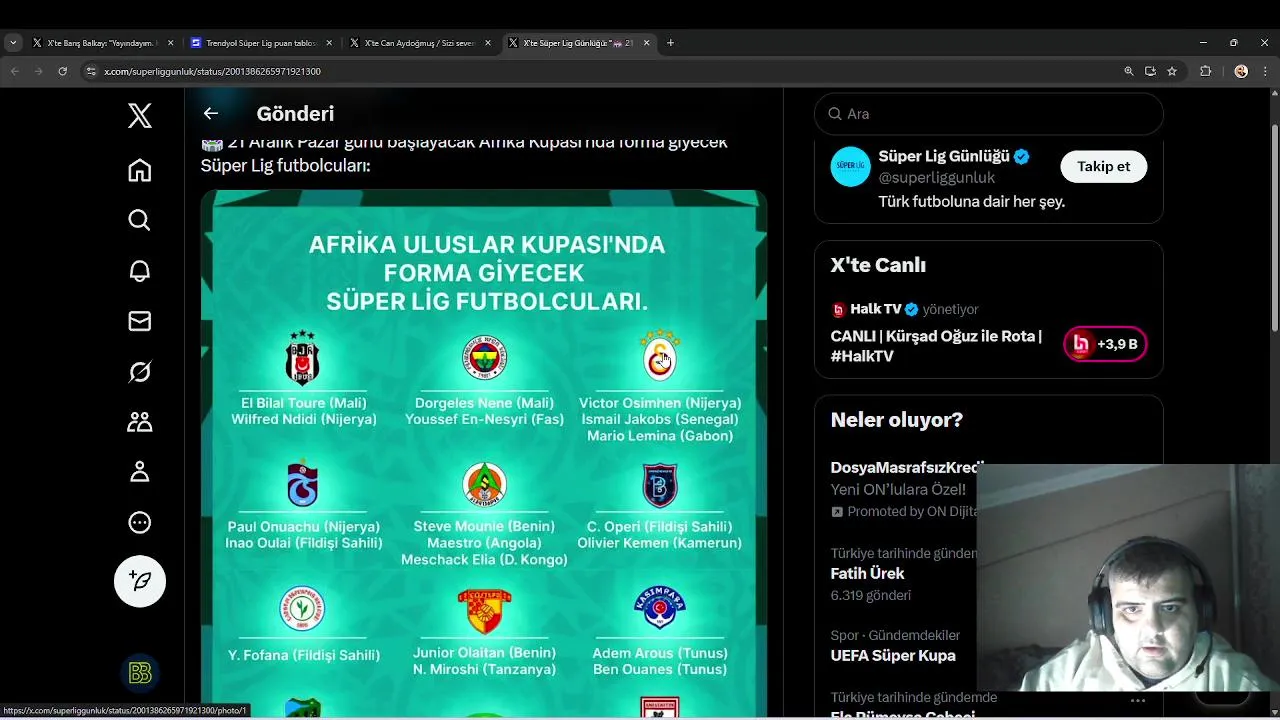Viewport: 1280px width, 720px height.
Task: Open Explore search icon in sidebar
Action: pos(140,221)
